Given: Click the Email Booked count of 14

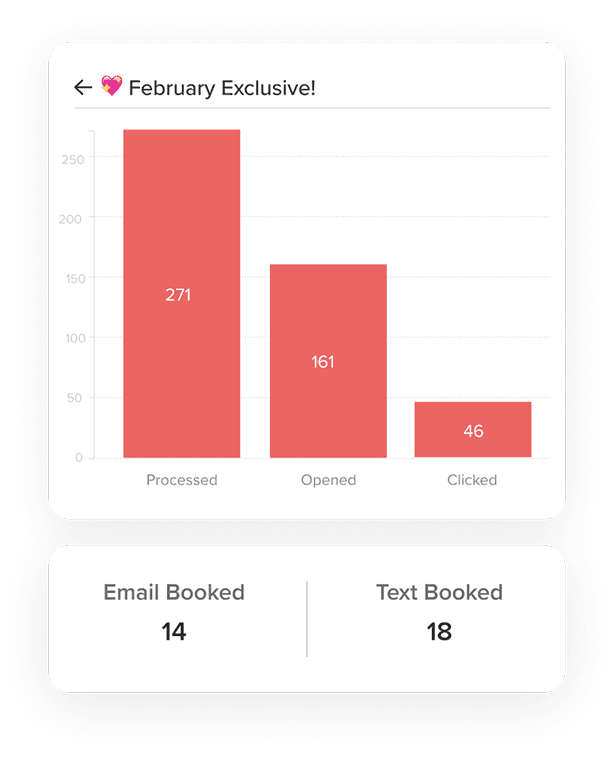Looking at the screenshot, I should pyautogui.click(x=174, y=631).
